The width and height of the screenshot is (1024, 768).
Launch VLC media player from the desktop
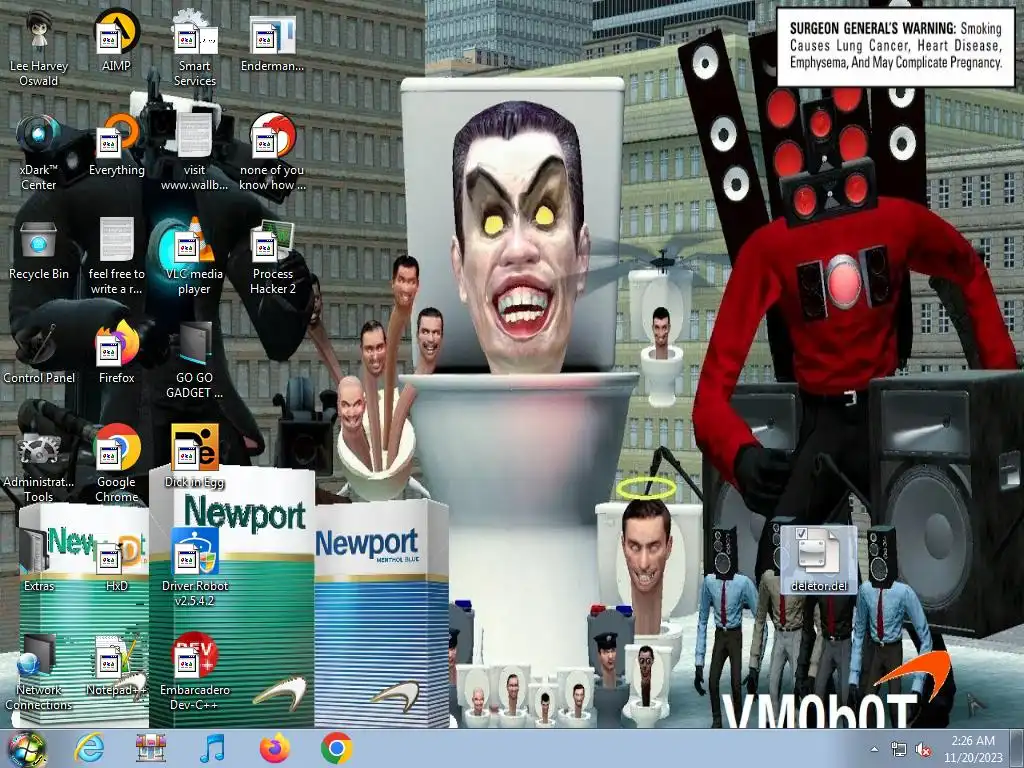coord(195,257)
